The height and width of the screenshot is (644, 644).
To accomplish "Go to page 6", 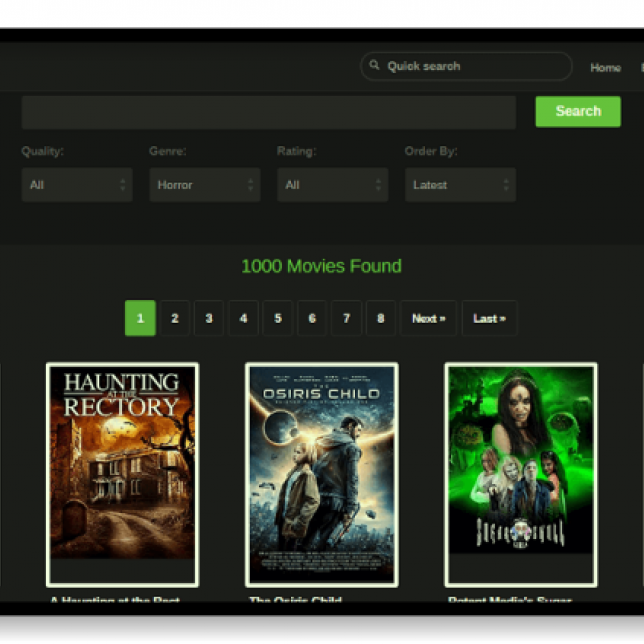I will coord(312,318).
